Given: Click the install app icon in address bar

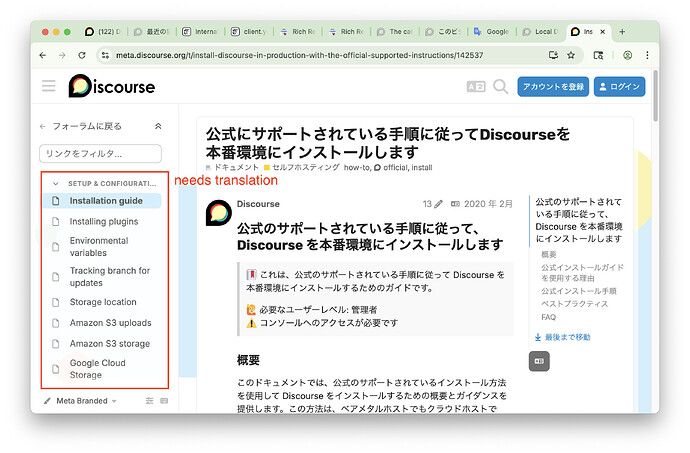Looking at the screenshot, I should click(553, 55).
